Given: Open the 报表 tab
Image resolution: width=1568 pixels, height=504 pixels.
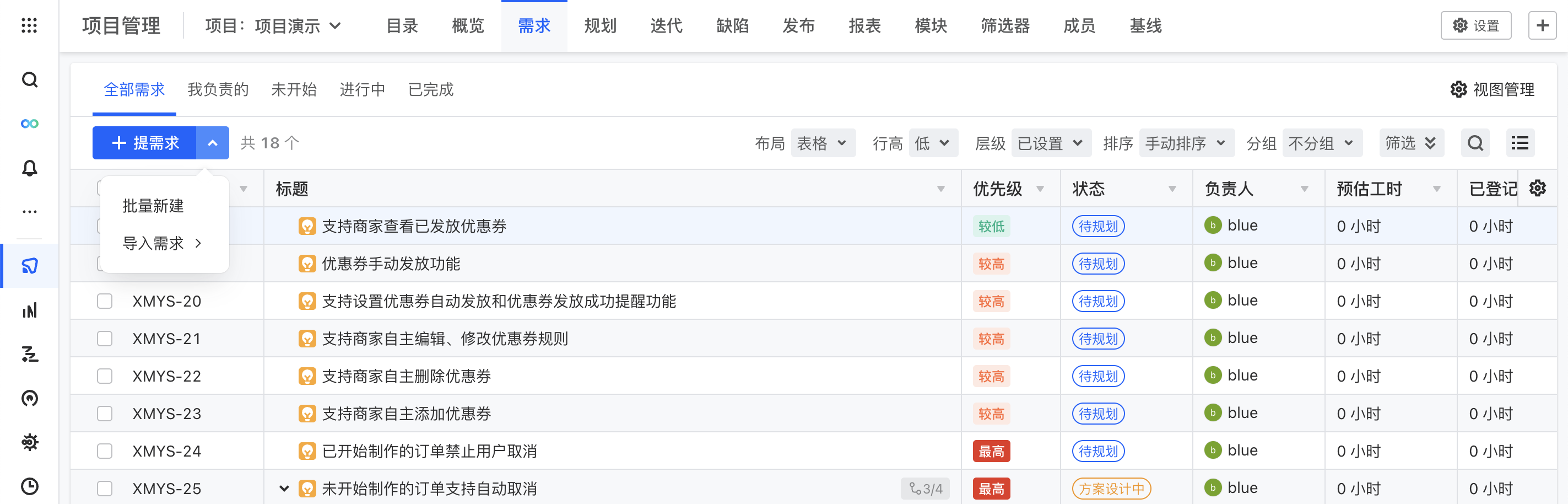Looking at the screenshot, I should (x=864, y=25).
